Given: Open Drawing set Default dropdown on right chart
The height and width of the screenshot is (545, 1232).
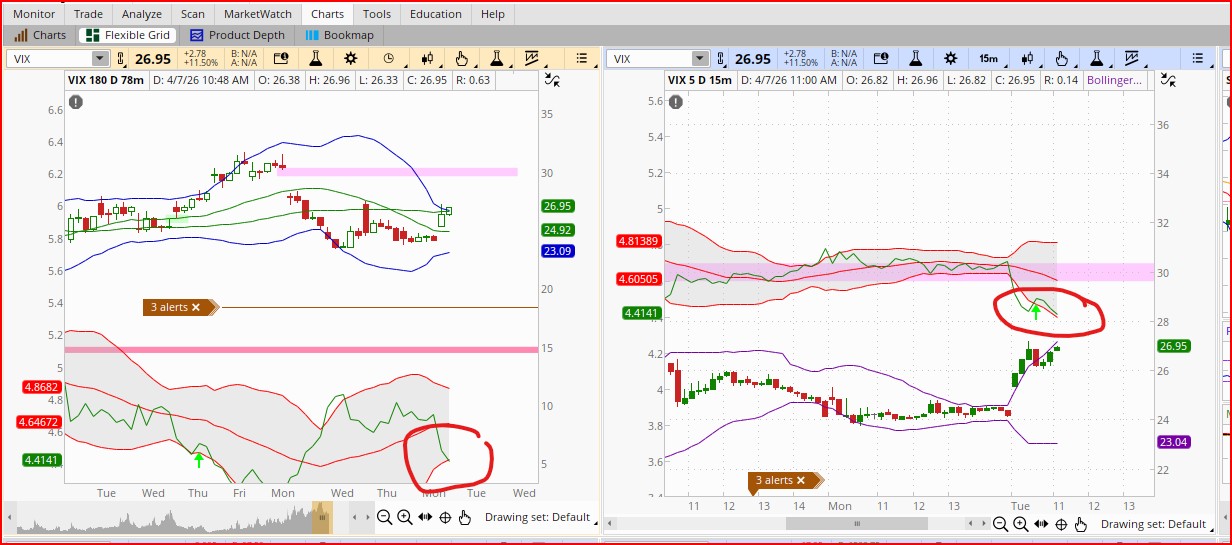Looking at the screenshot, I should (x=1153, y=524).
